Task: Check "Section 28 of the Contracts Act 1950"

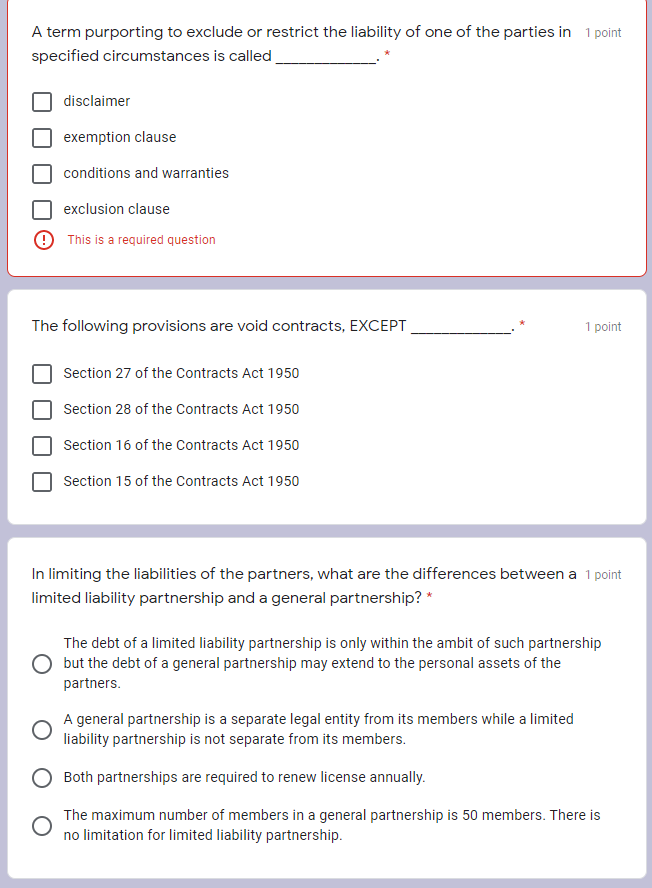Action: coord(41,409)
